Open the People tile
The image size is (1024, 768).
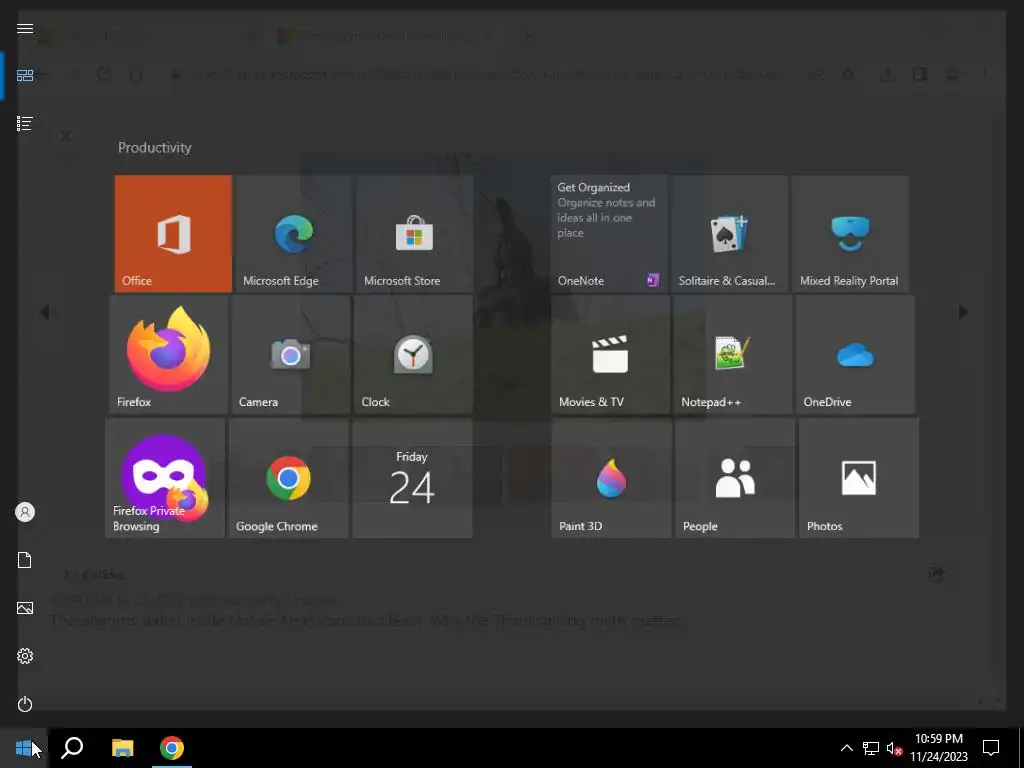[x=735, y=478]
